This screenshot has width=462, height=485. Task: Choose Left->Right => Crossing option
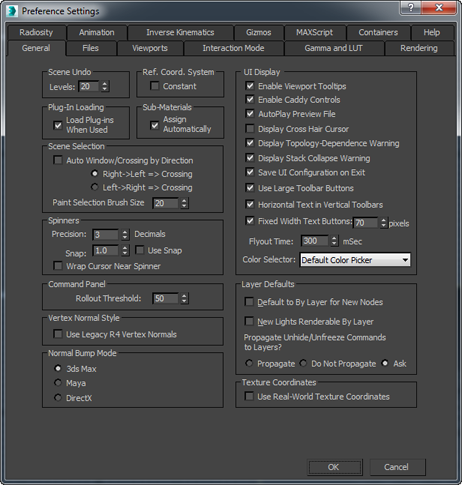pos(95,187)
